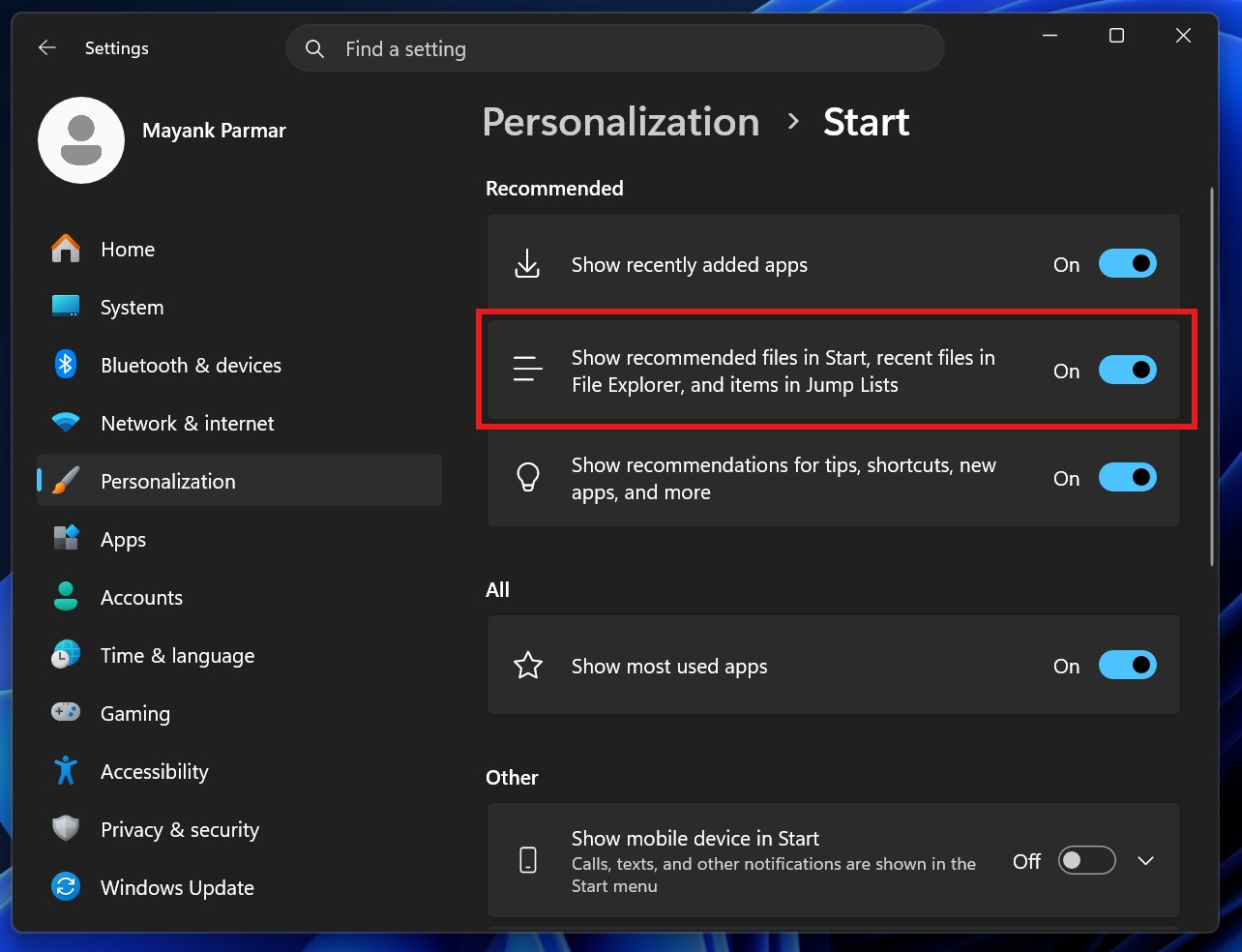
Task: Enable Show mobile device in Start
Action: [x=1087, y=860]
